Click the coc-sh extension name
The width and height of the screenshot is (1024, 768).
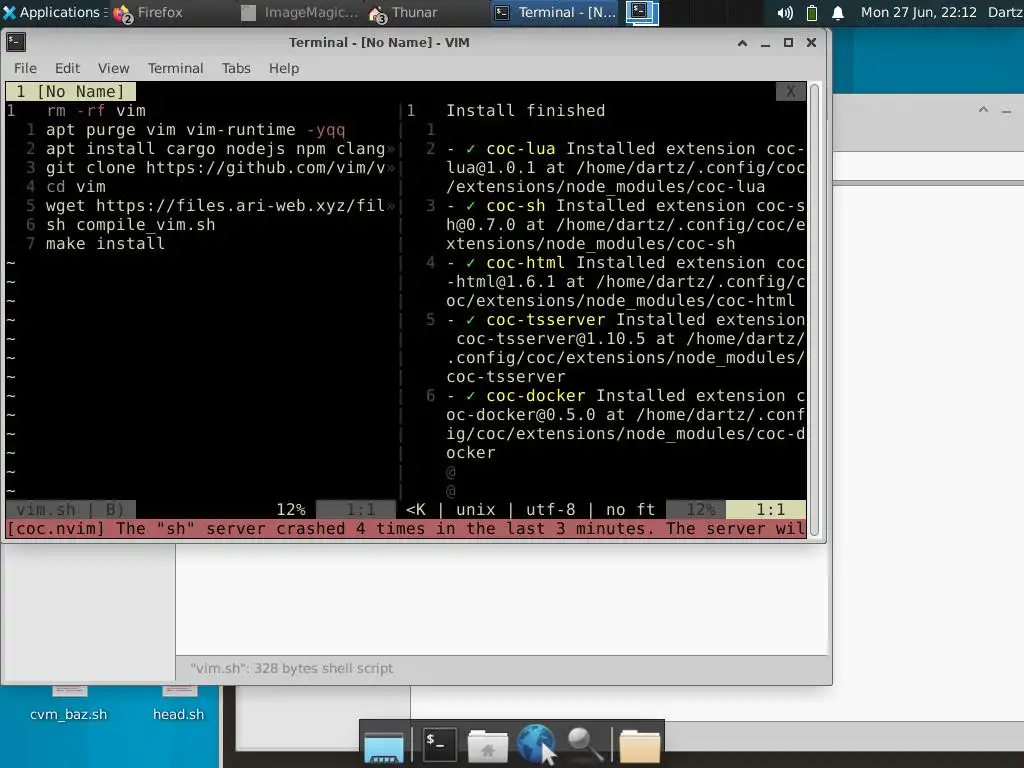[x=516, y=205]
